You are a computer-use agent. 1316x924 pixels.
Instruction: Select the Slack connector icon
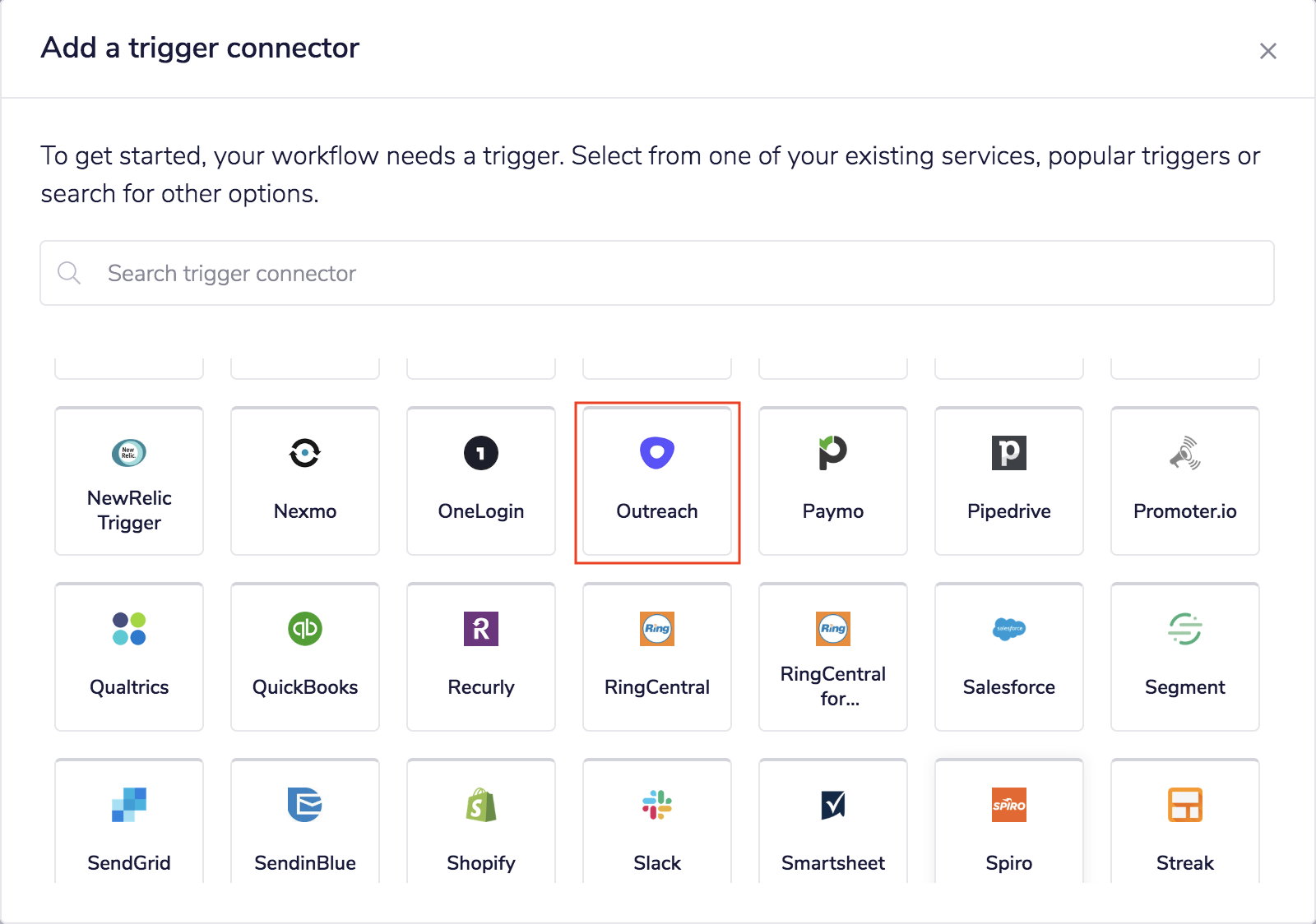(656, 805)
